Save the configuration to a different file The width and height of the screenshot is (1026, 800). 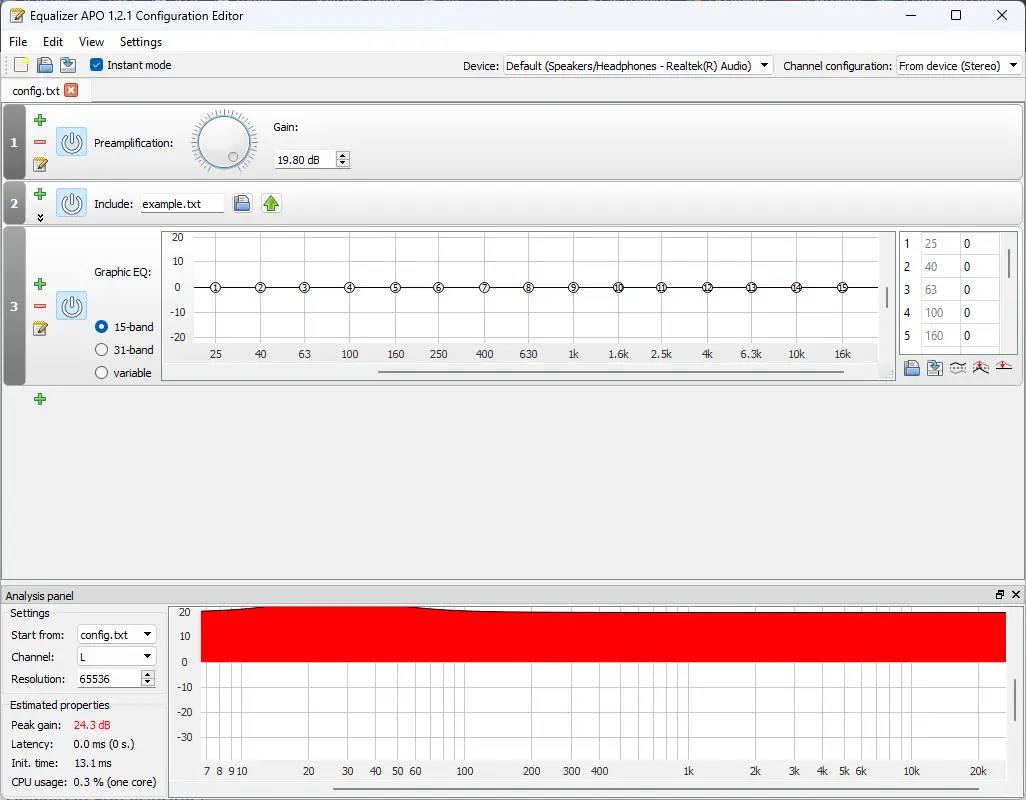[x=68, y=64]
